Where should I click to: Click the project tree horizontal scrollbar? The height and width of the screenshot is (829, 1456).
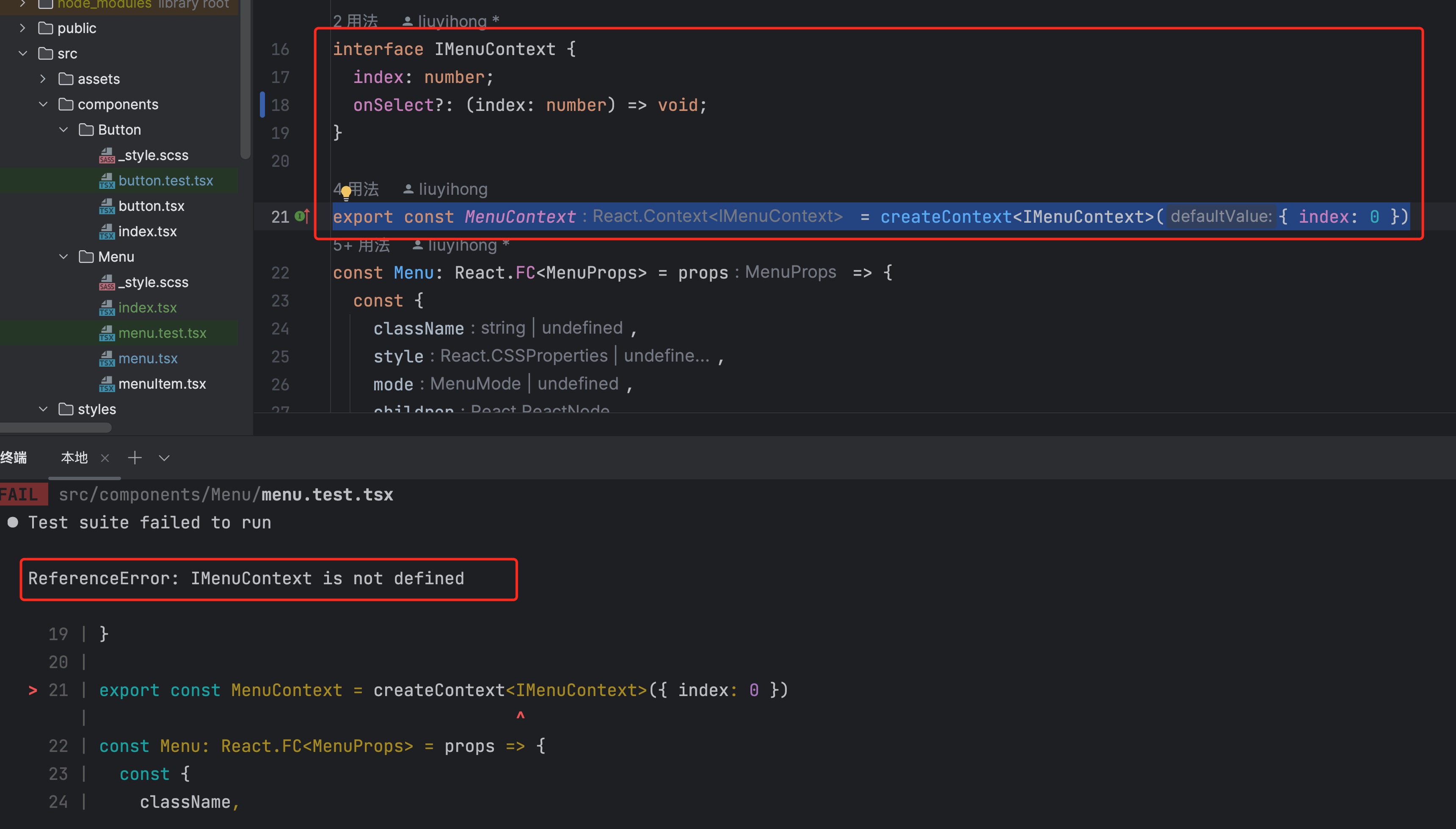click(x=56, y=427)
